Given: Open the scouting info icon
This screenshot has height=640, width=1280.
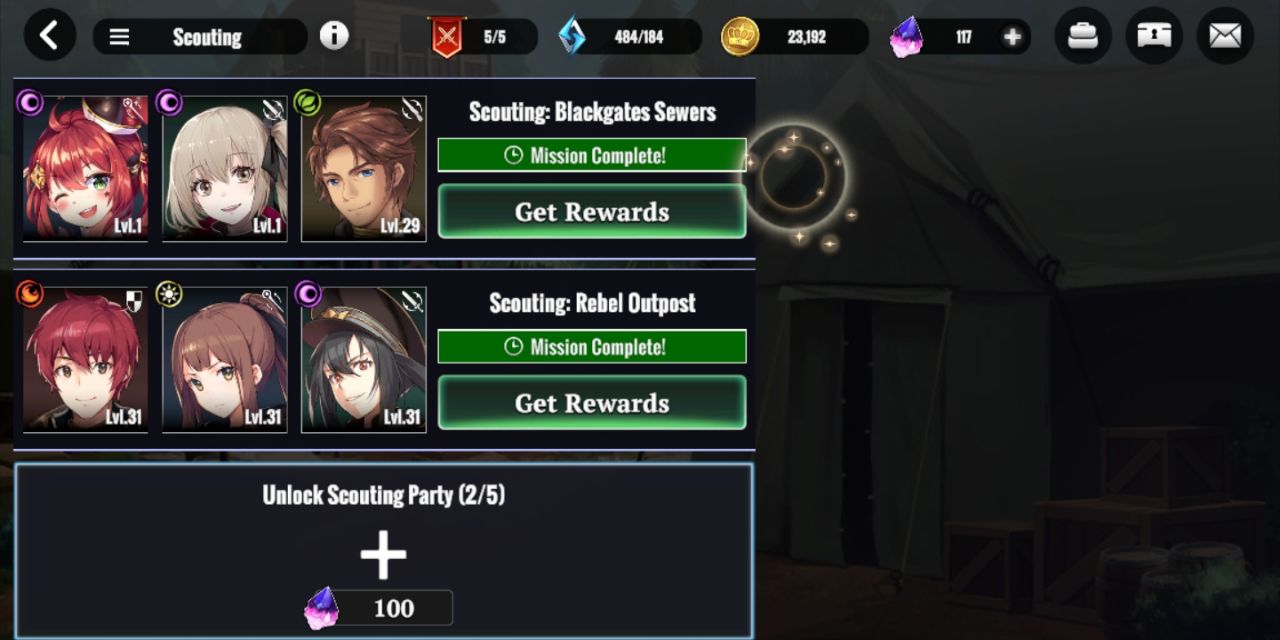Looking at the screenshot, I should pos(334,36).
